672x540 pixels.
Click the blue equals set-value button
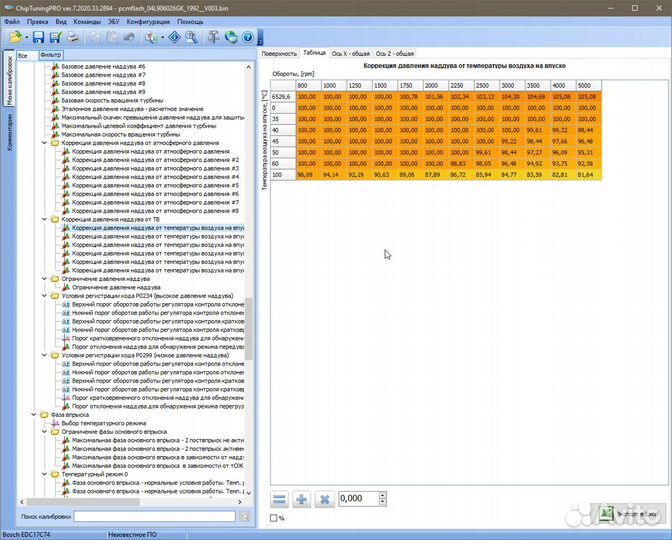280,499
